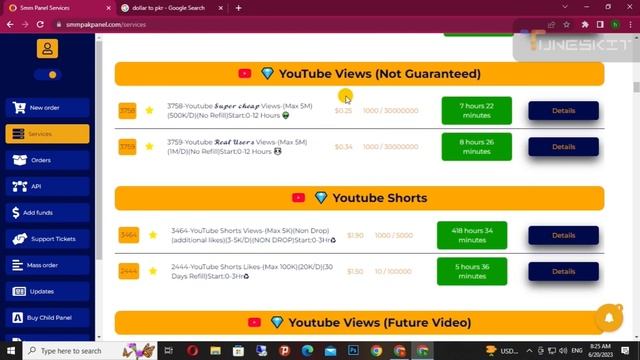Bookmark this page with star icon
Image resolution: width=640 pixels, height=360 pixels.
click(x=567, y=24)
